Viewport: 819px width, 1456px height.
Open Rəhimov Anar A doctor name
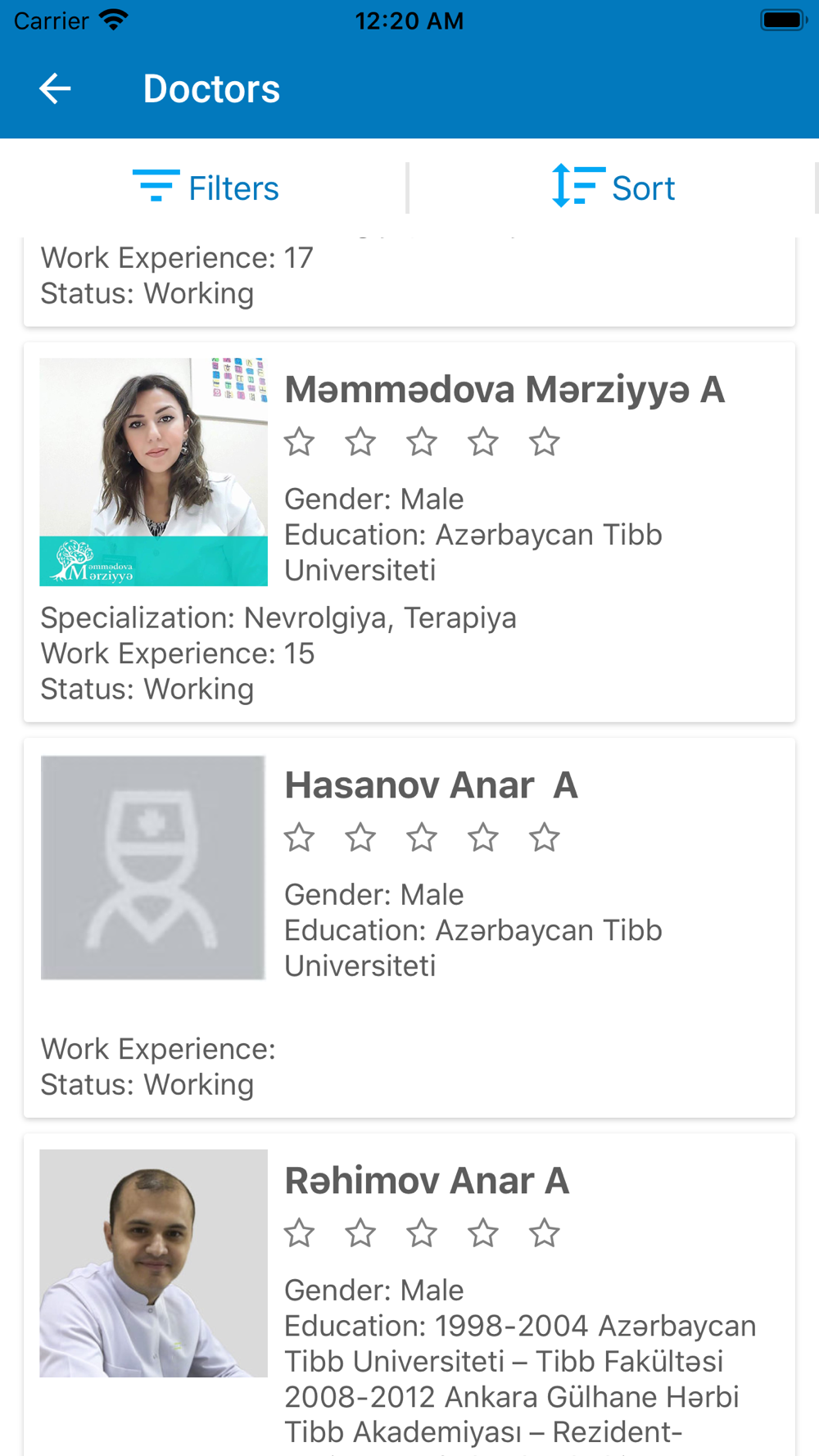pyautogui.click(x=427, y=1181)
